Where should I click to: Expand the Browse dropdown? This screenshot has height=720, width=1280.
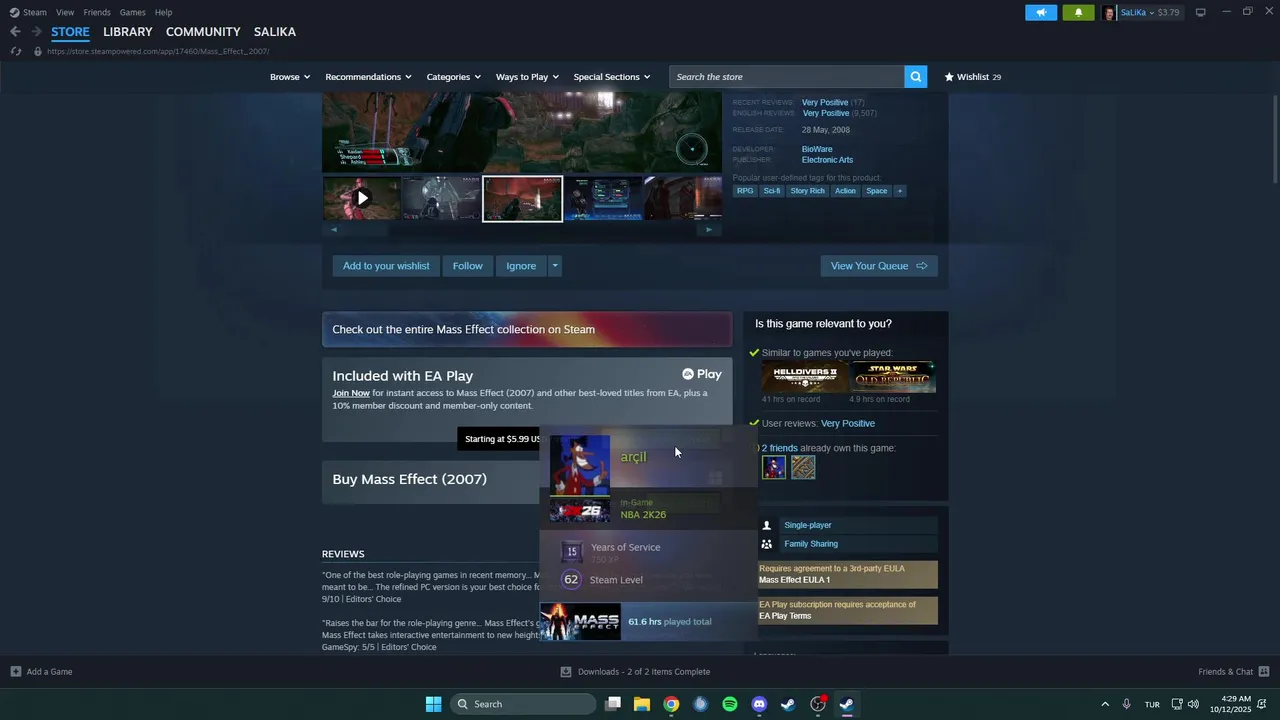290,77
